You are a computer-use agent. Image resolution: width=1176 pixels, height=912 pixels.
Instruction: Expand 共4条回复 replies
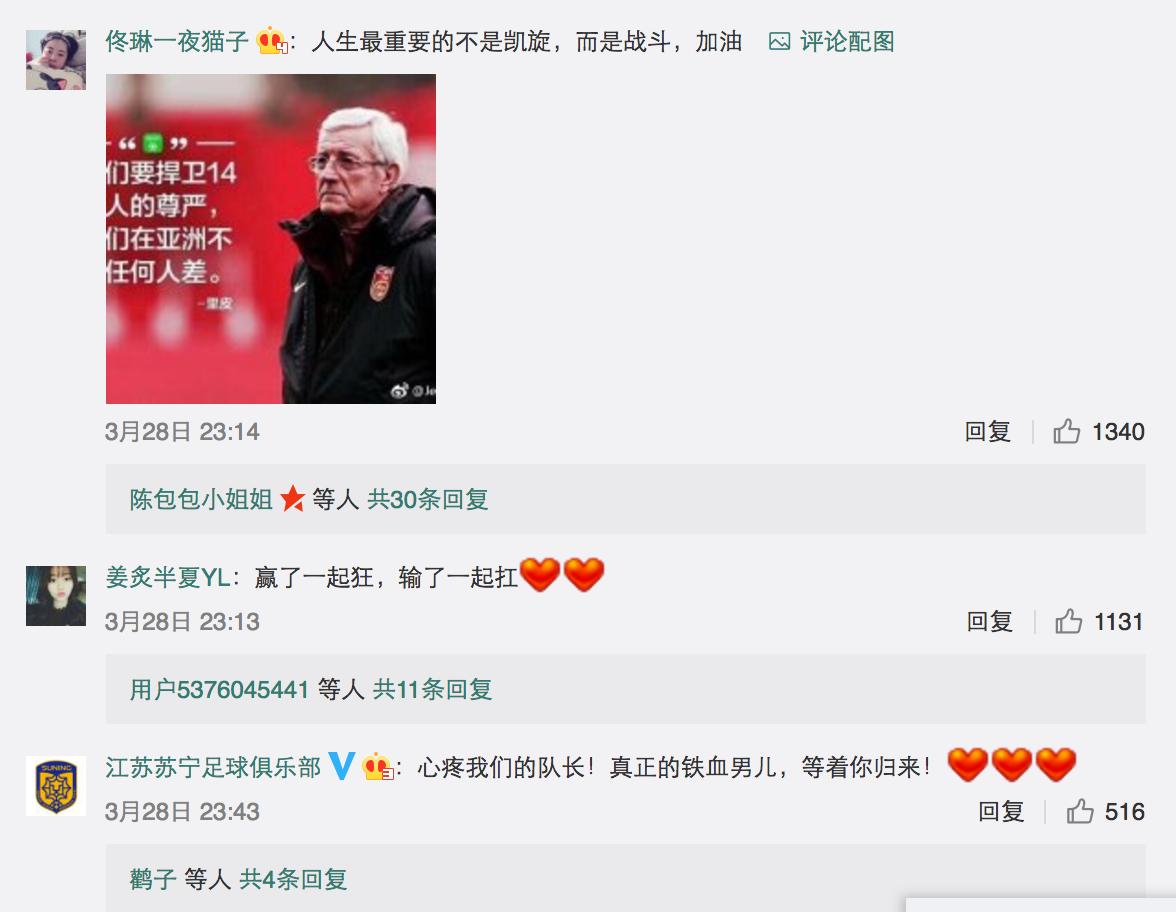(x=292, y=878)
